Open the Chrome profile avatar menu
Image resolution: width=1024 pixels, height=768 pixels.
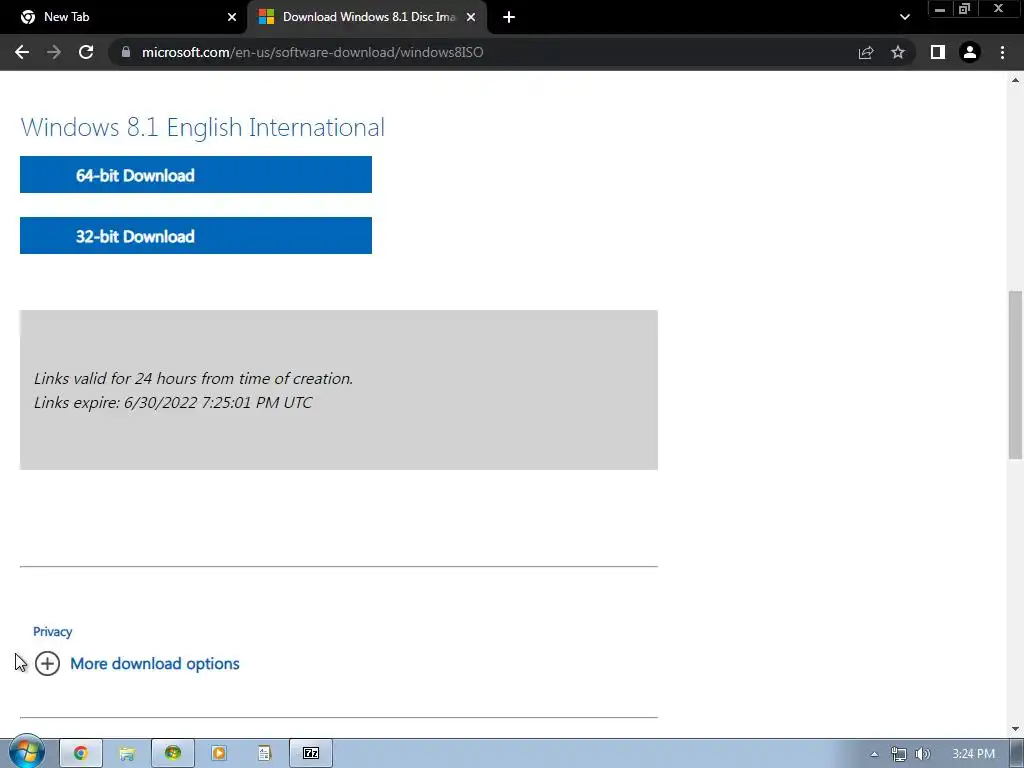click(970, 52)
